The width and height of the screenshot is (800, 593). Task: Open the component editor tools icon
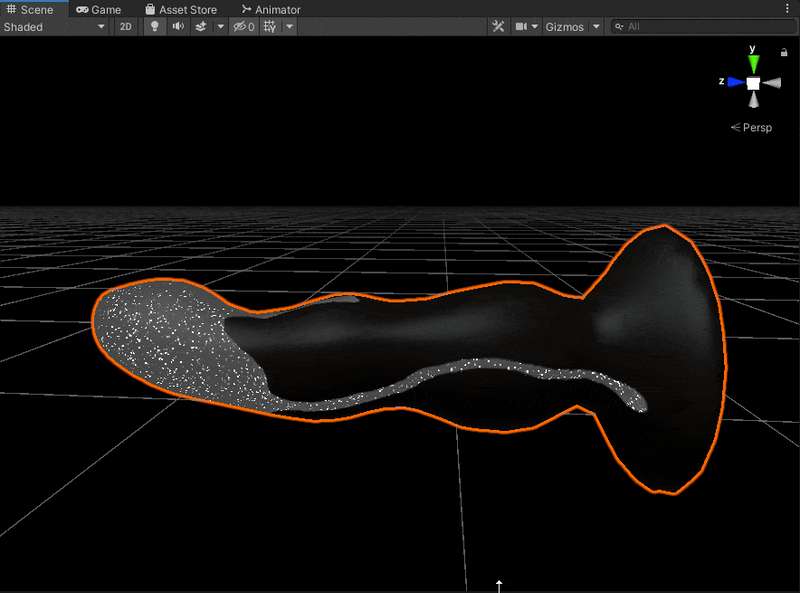pos(498,27)
